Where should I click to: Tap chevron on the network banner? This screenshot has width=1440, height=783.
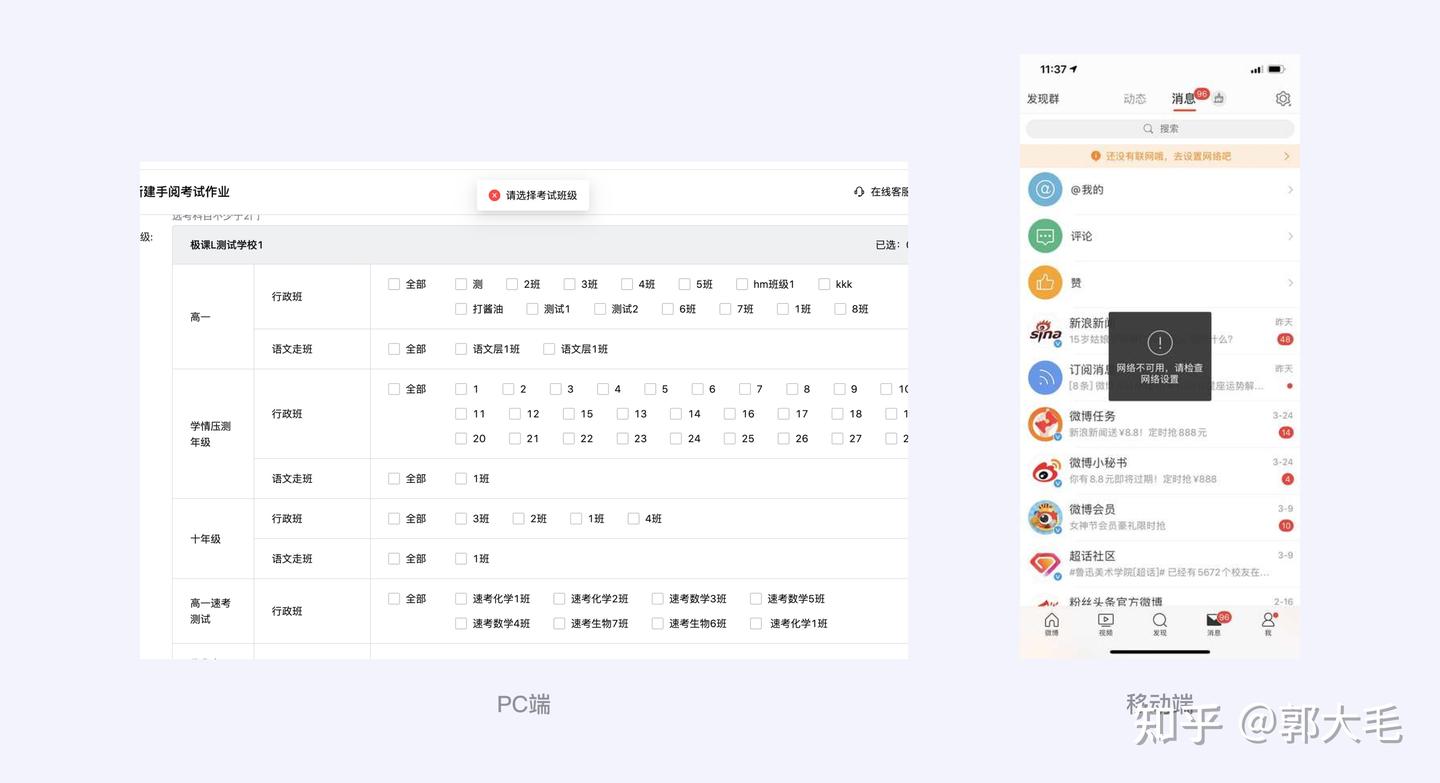pyautogui.click(x=1287, y=156)
